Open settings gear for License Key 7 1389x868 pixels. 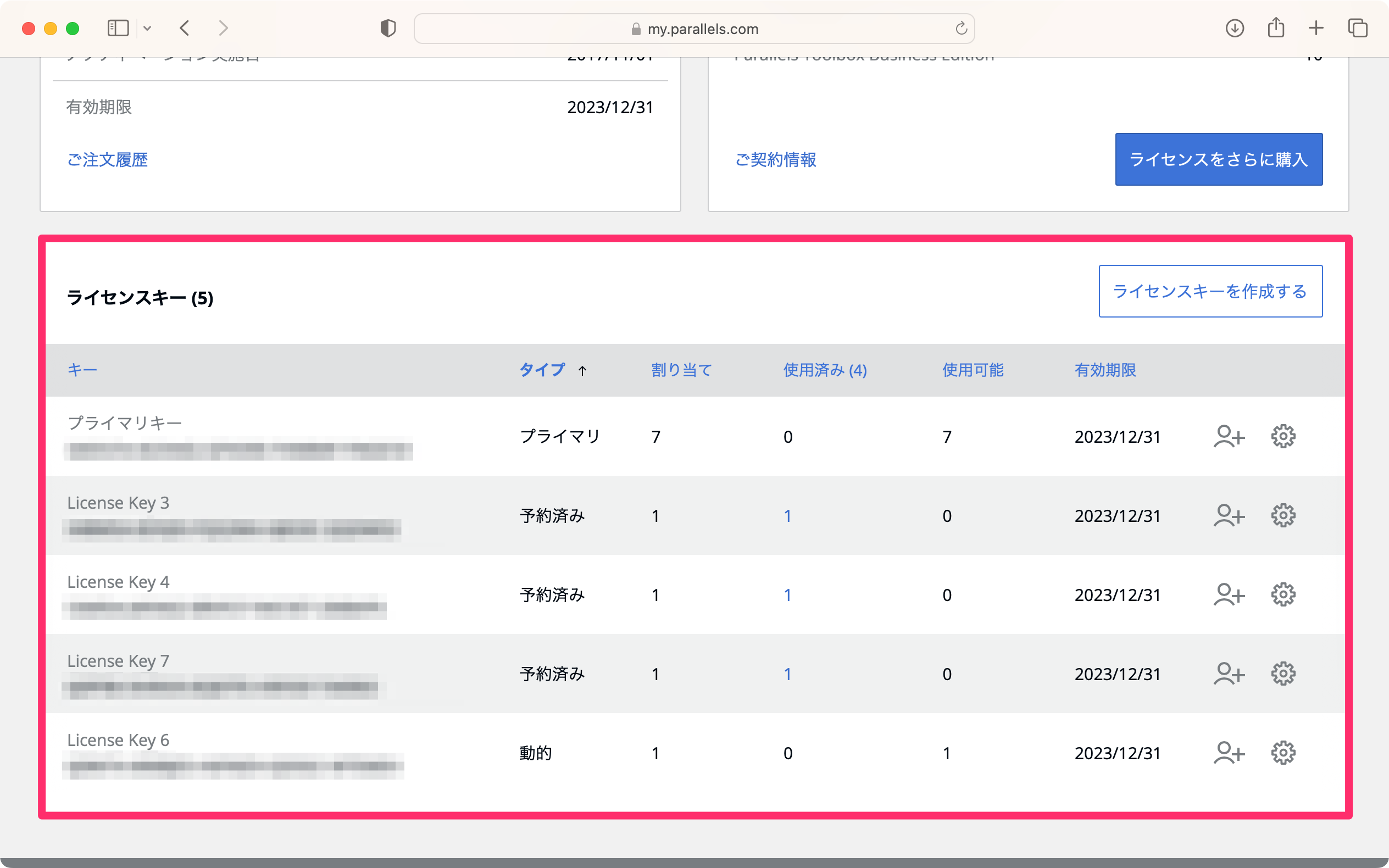click(1283, 674)
